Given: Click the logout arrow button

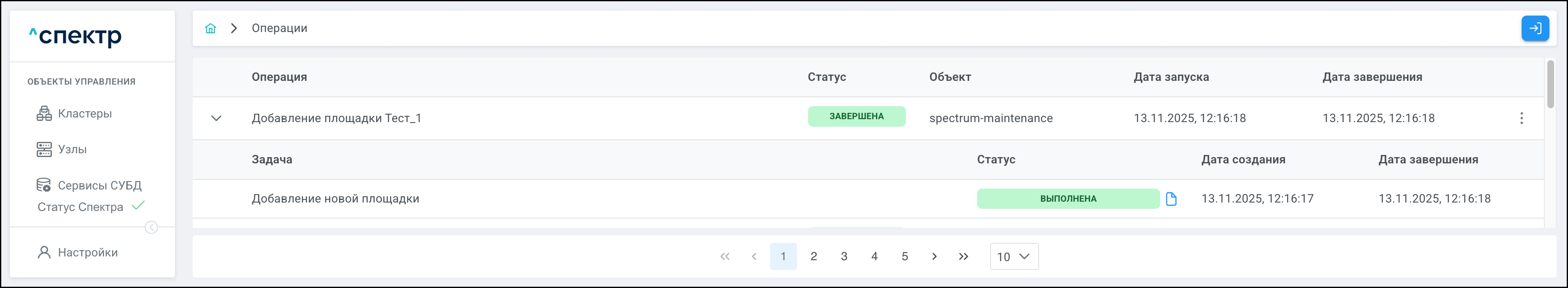Looking at the screenshot, I should [1535, 29].
